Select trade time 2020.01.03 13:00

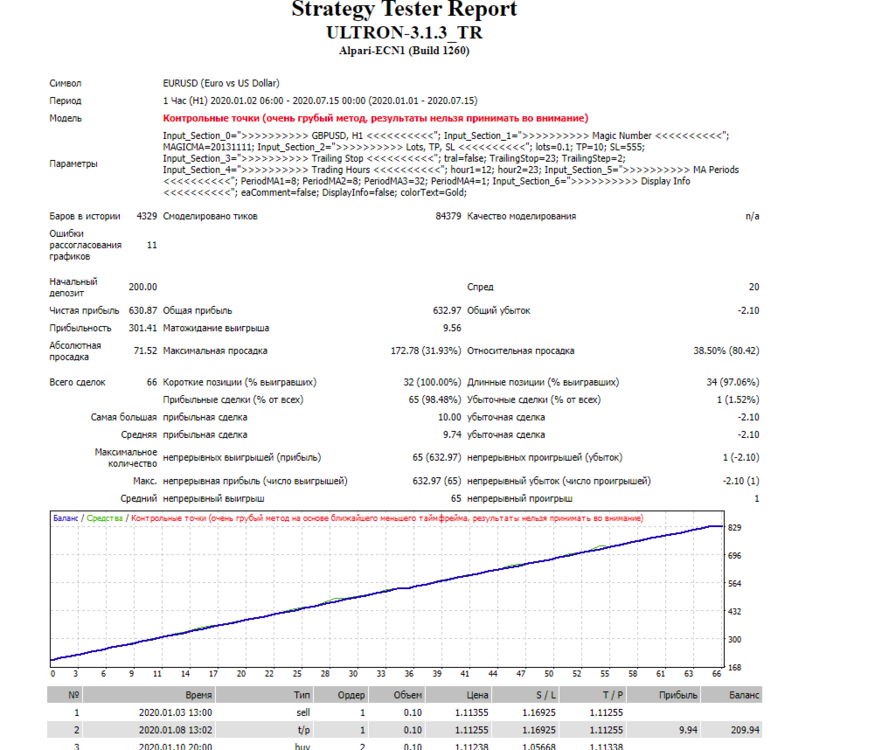pos(175,713)
